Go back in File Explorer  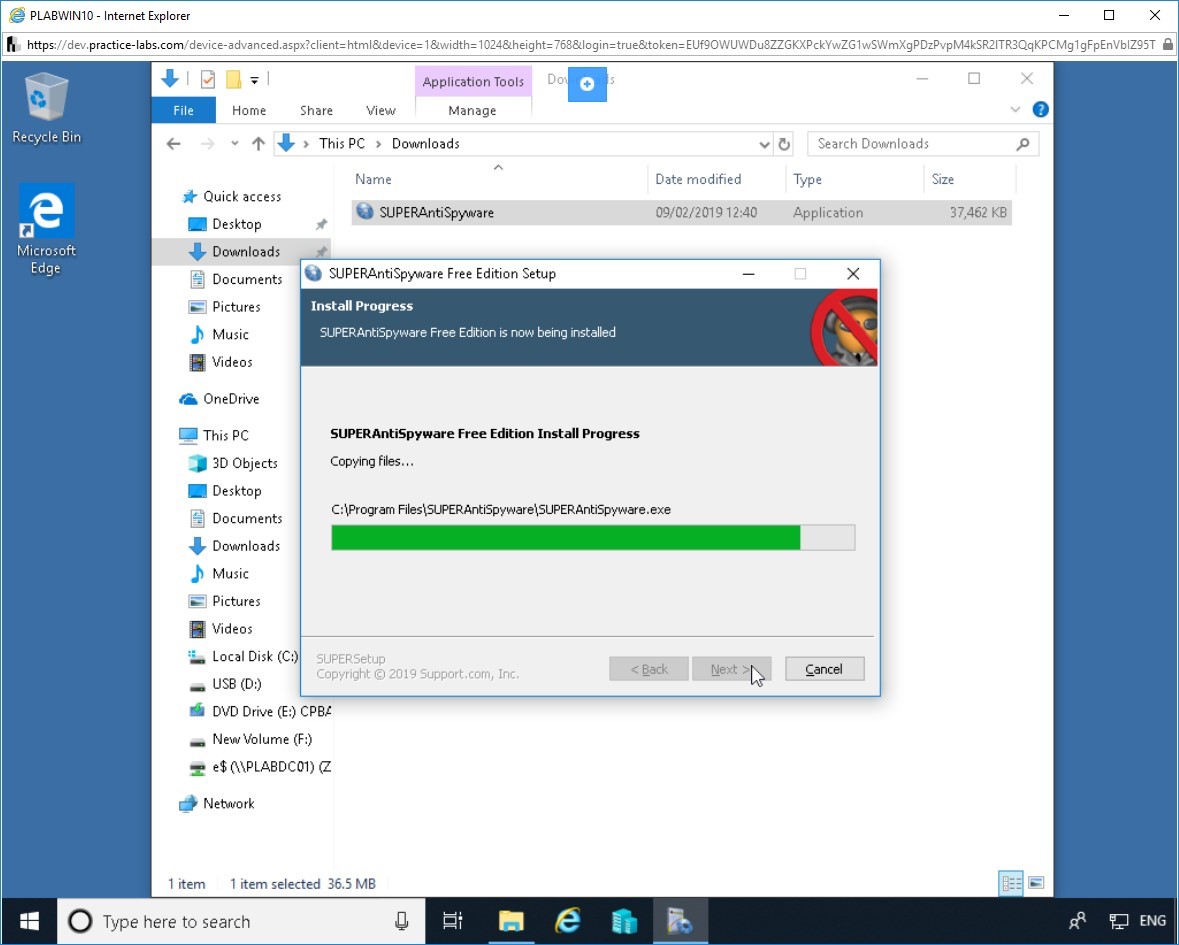coord(174,144)
